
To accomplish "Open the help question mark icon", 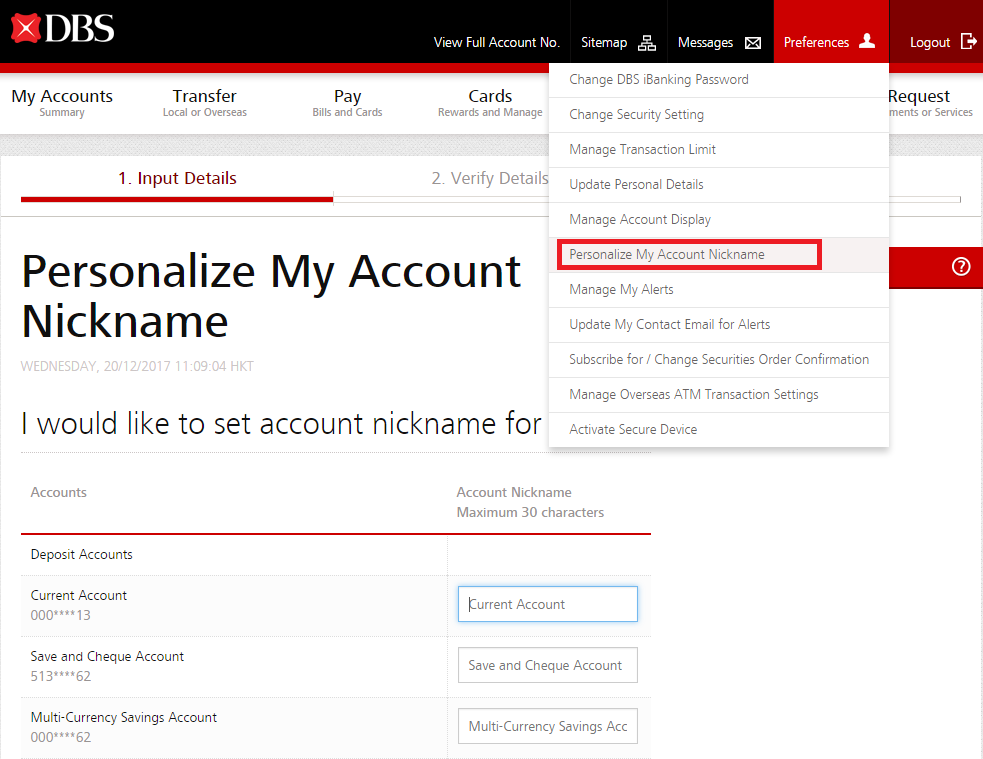I will (x=961, y=266).
